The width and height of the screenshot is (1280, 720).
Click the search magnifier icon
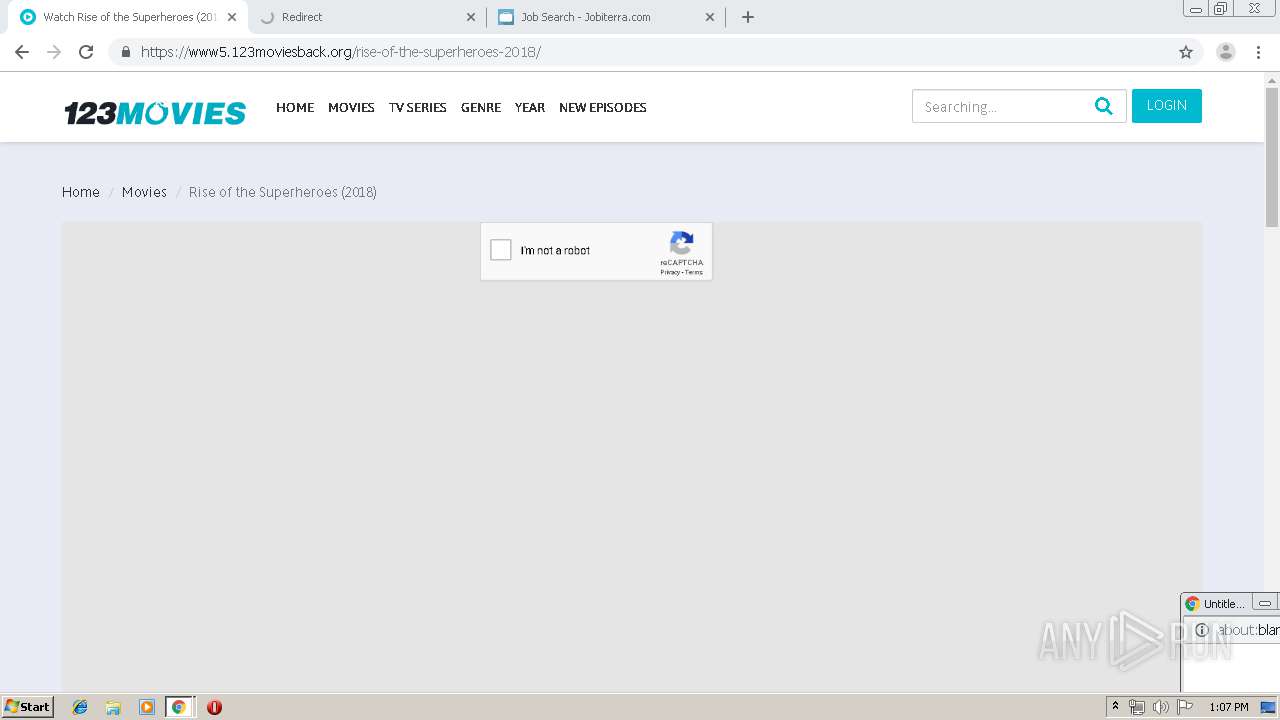coord(1104,106)
